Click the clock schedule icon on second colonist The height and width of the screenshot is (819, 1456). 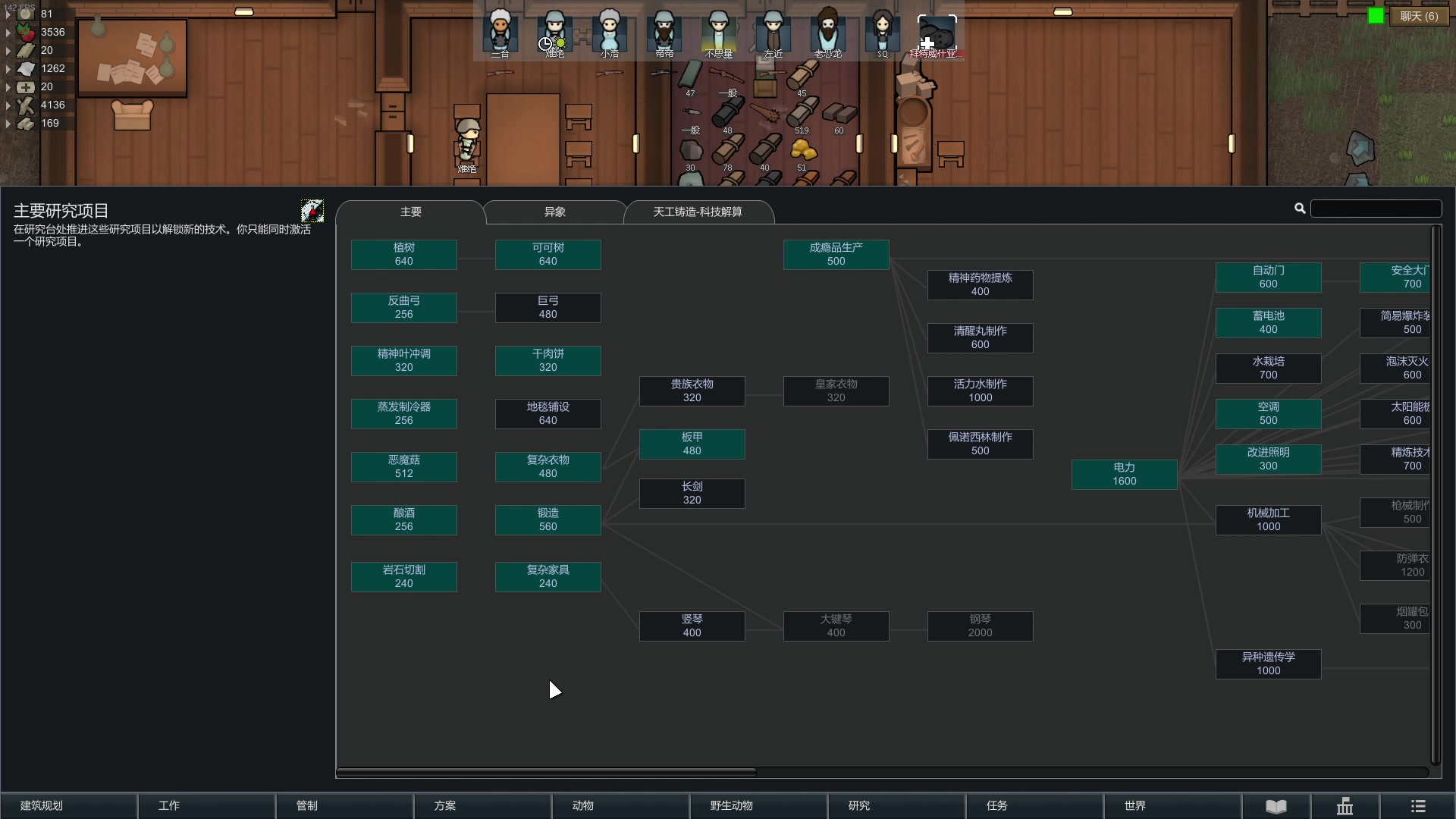pos(544,44)
